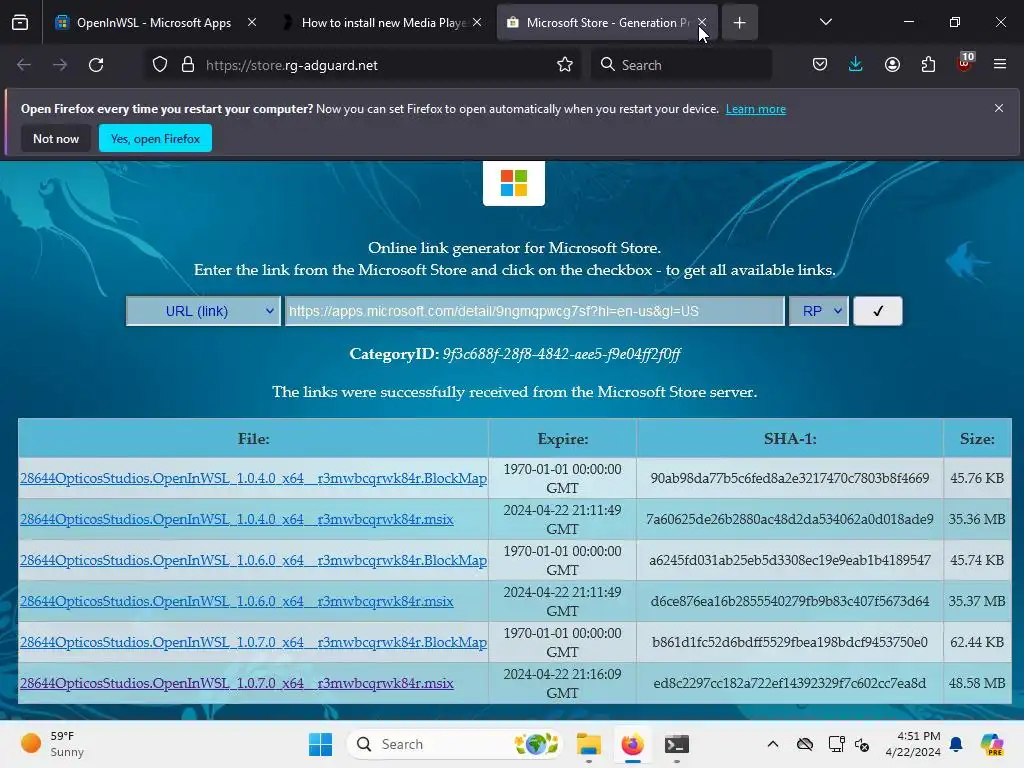Open clock showing 4:51 PM
Screen dimensions: 1024x768
point(913,744)
